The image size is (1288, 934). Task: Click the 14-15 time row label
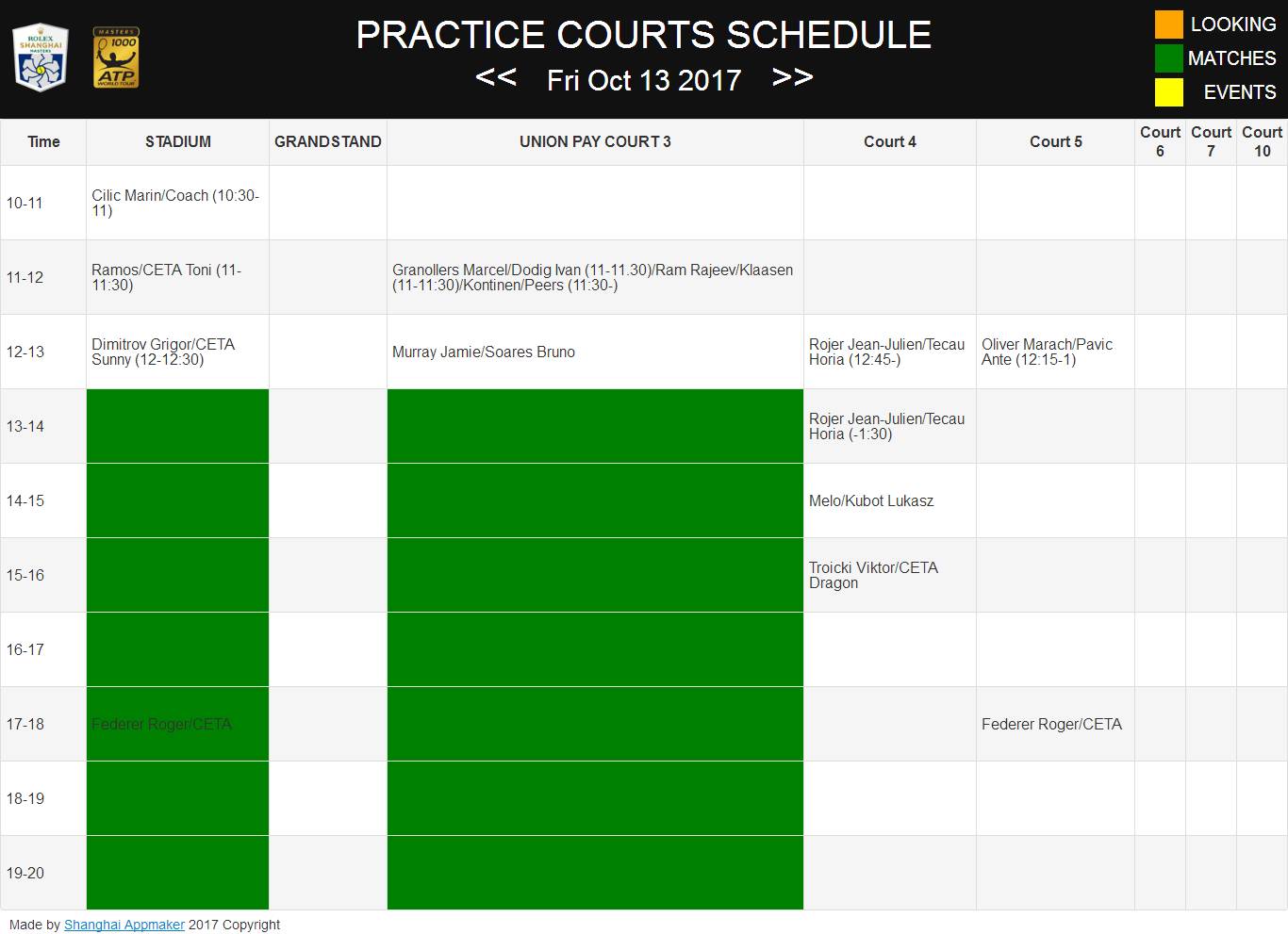(x=25, y=500)
